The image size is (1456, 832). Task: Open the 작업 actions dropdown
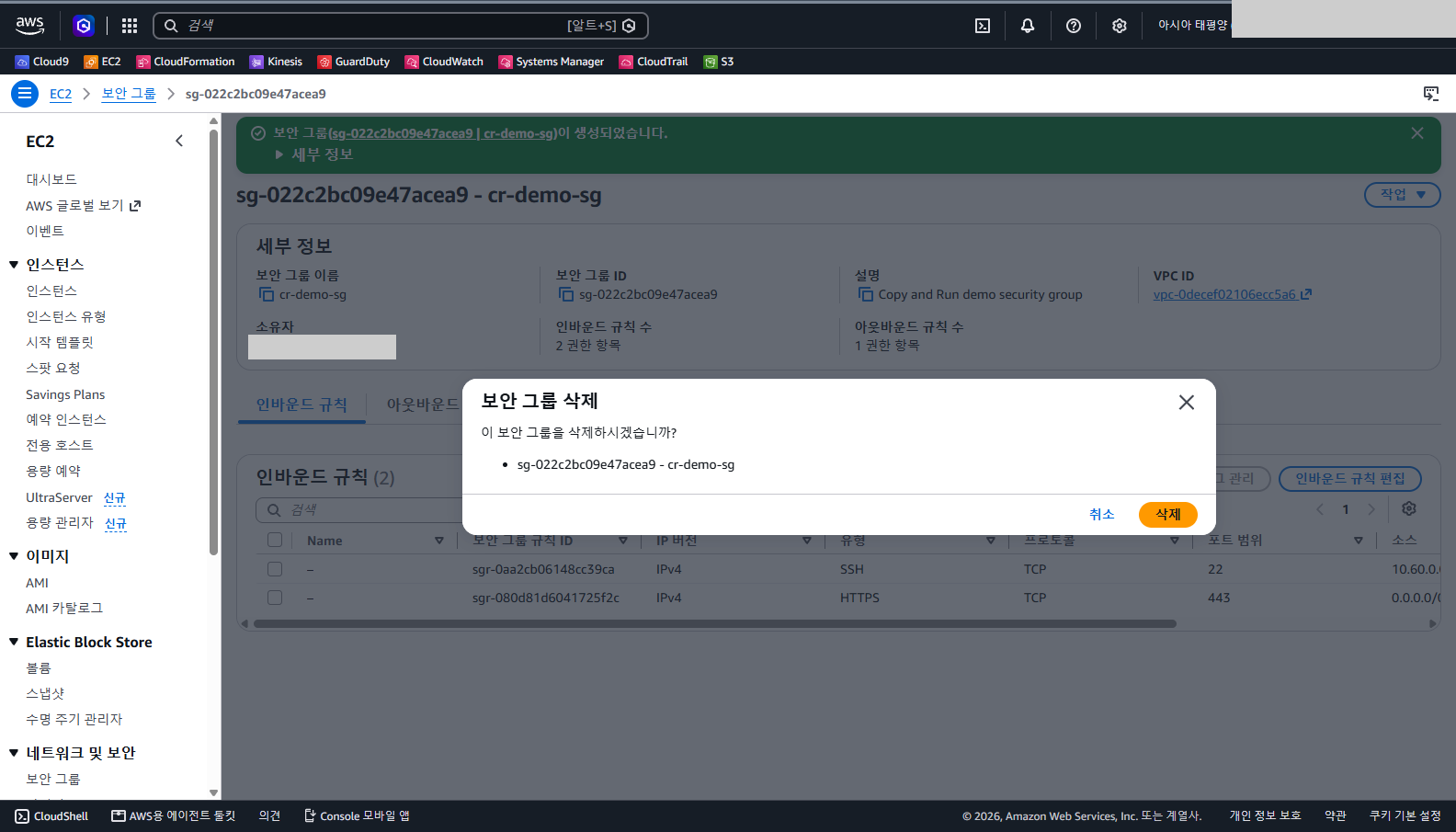[1403, 195]
